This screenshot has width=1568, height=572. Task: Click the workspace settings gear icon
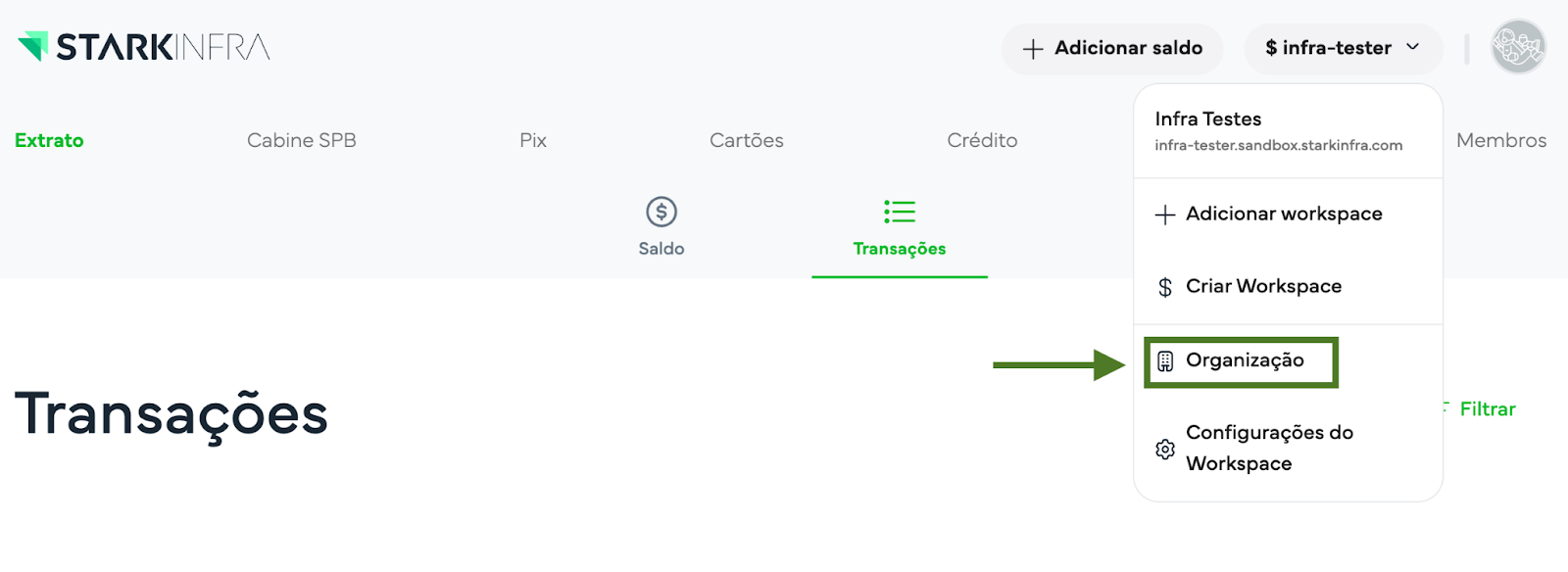click(1165, 449)
